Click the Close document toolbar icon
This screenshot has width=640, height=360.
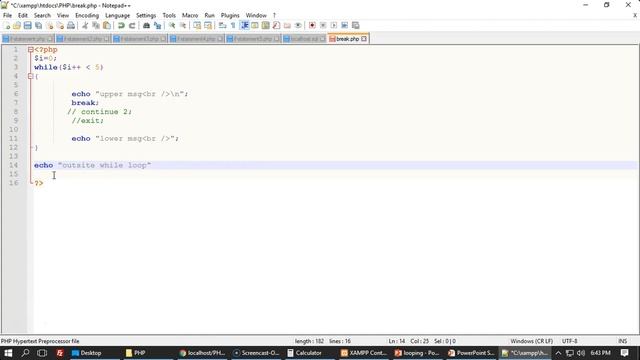pyautogui.click(x=49, y=25)
